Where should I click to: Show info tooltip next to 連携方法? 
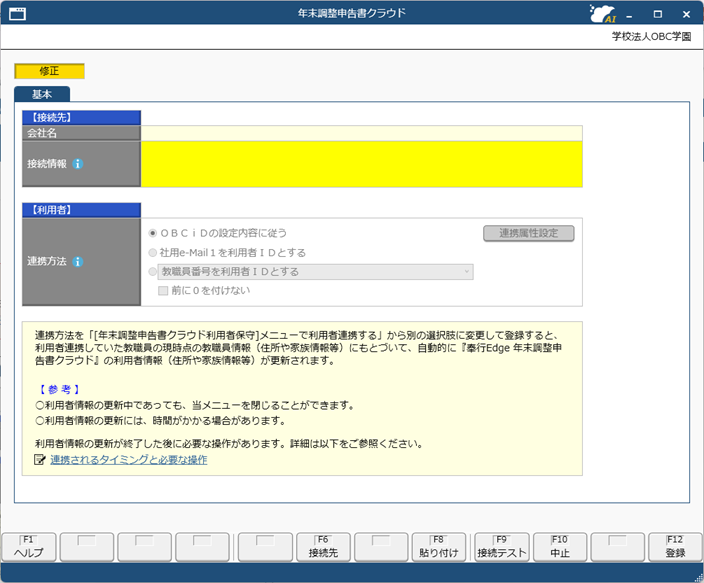pos(78,261)
